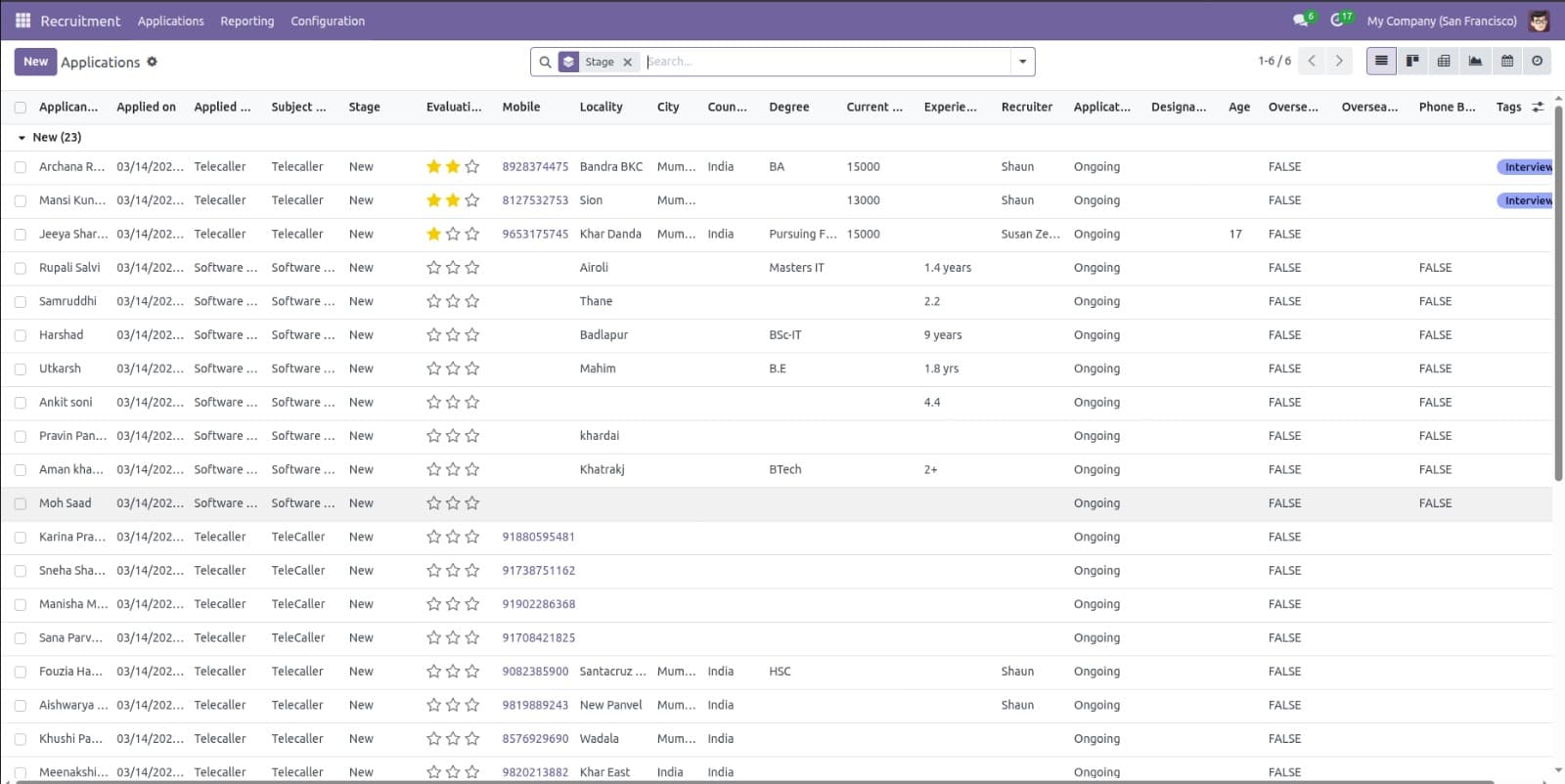Image resolution: width=1565 pixels, height=784 pixels.
Task: Select the Jeeya Shar row checkbox
Action: 21,235
